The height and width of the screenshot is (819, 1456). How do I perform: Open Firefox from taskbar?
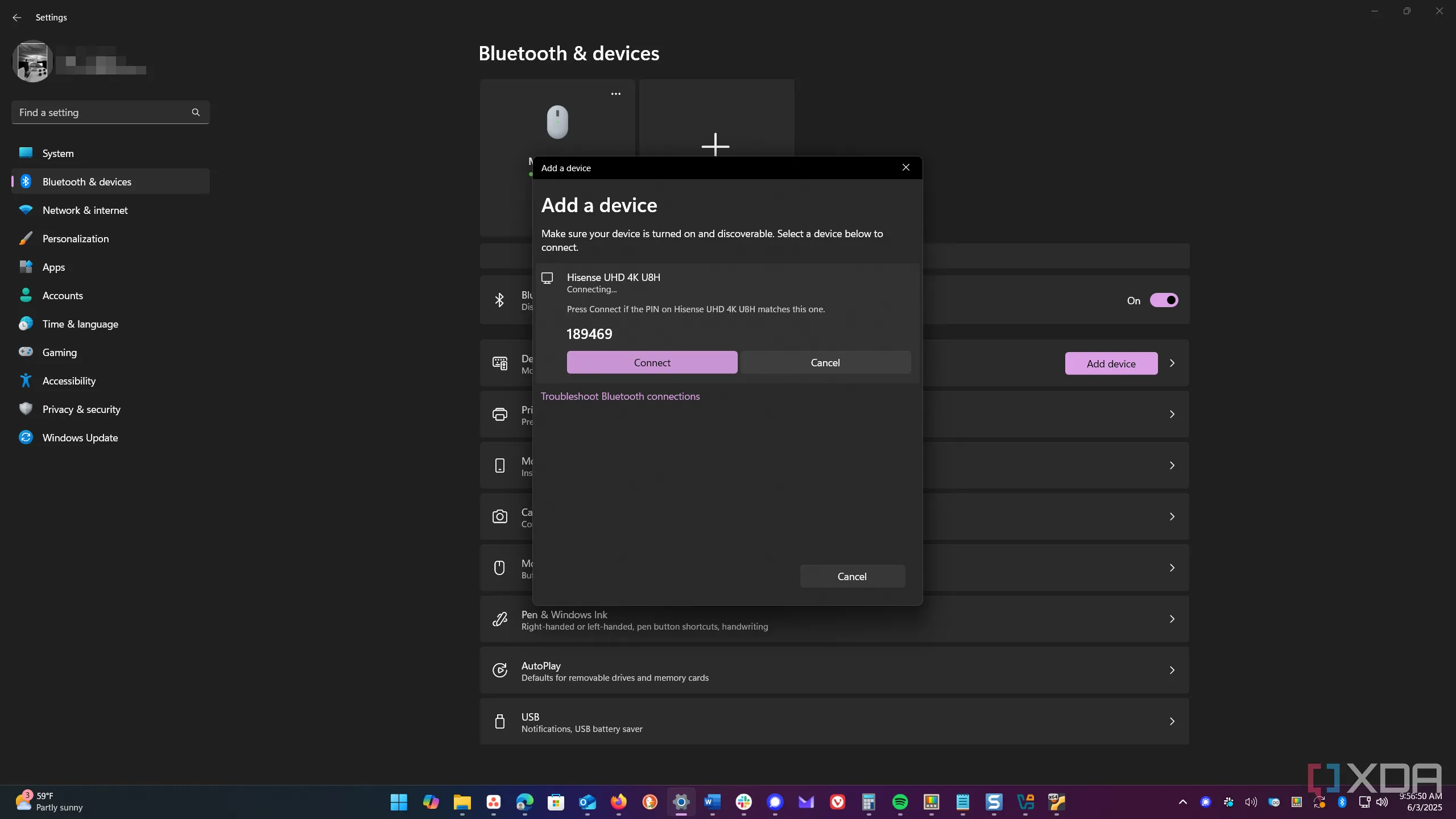tap(618, 802)
